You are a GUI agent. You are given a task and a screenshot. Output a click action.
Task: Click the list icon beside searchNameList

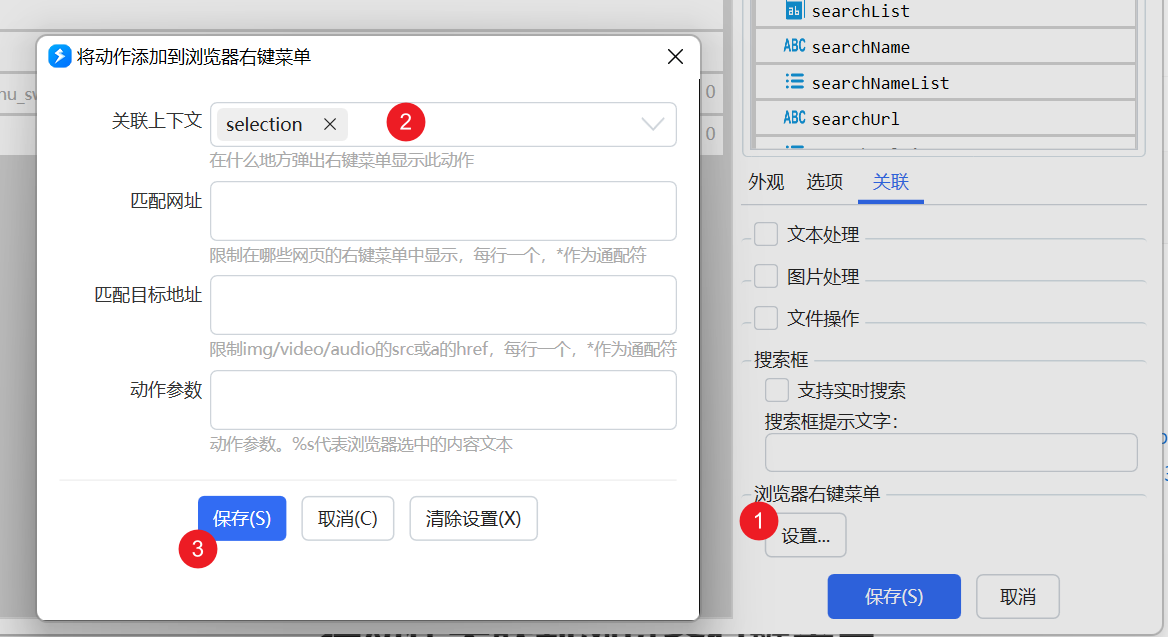pyautogui.click(x=794, y=82)
